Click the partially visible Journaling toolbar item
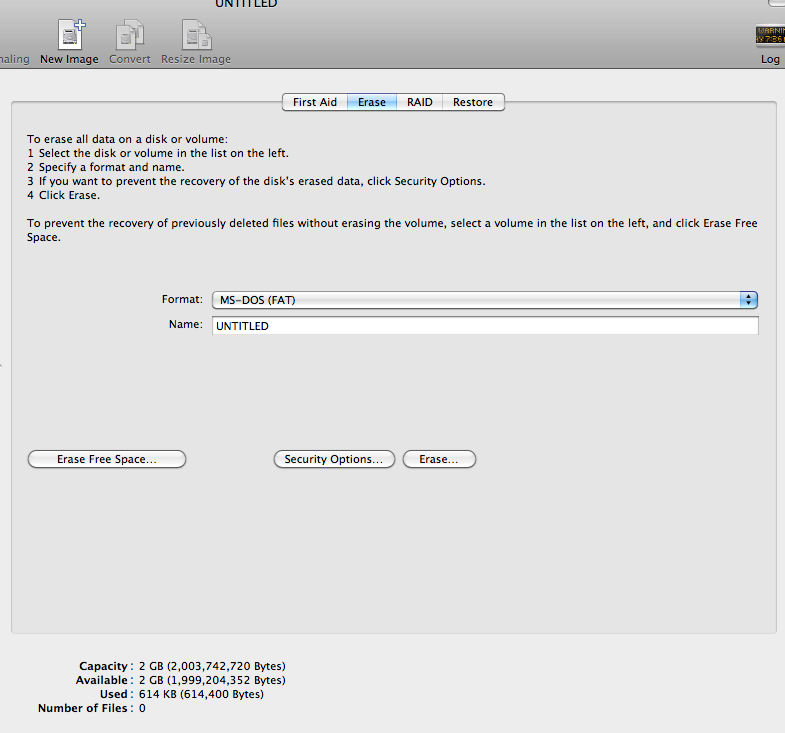 point(14,59)
